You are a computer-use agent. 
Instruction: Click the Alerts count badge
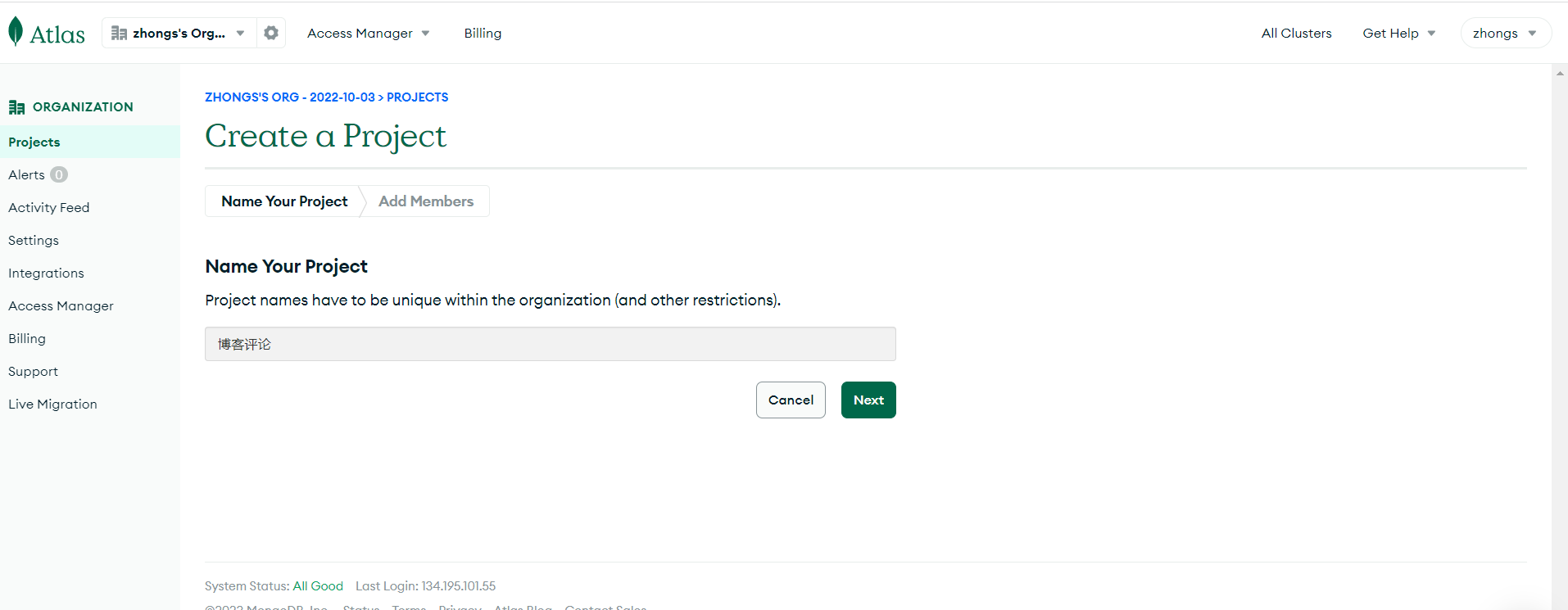click(x=59, y=174)
